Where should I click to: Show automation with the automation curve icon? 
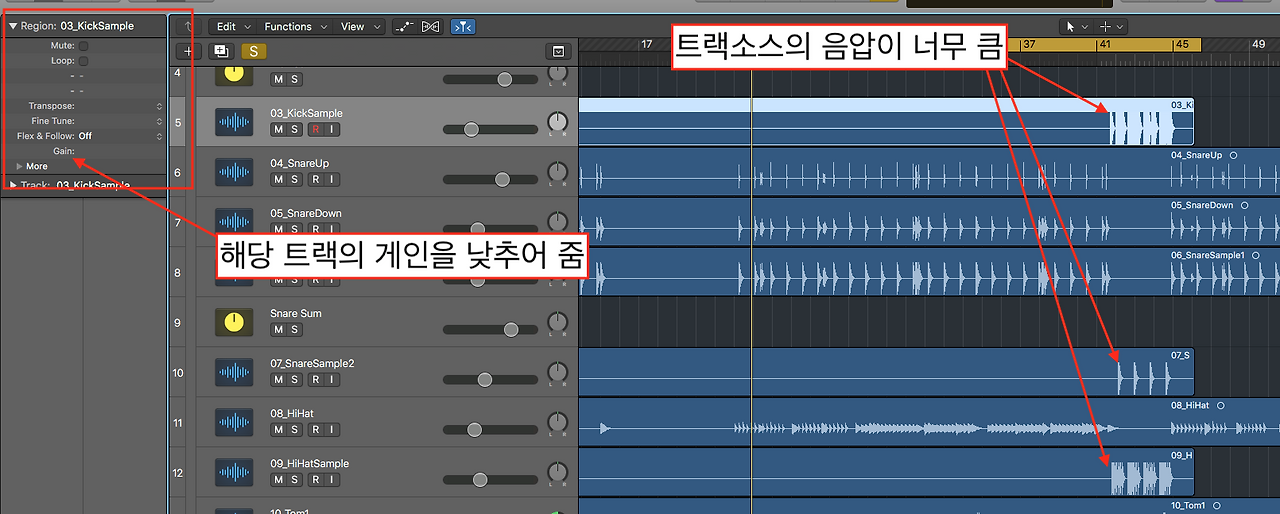click(405, 27)
